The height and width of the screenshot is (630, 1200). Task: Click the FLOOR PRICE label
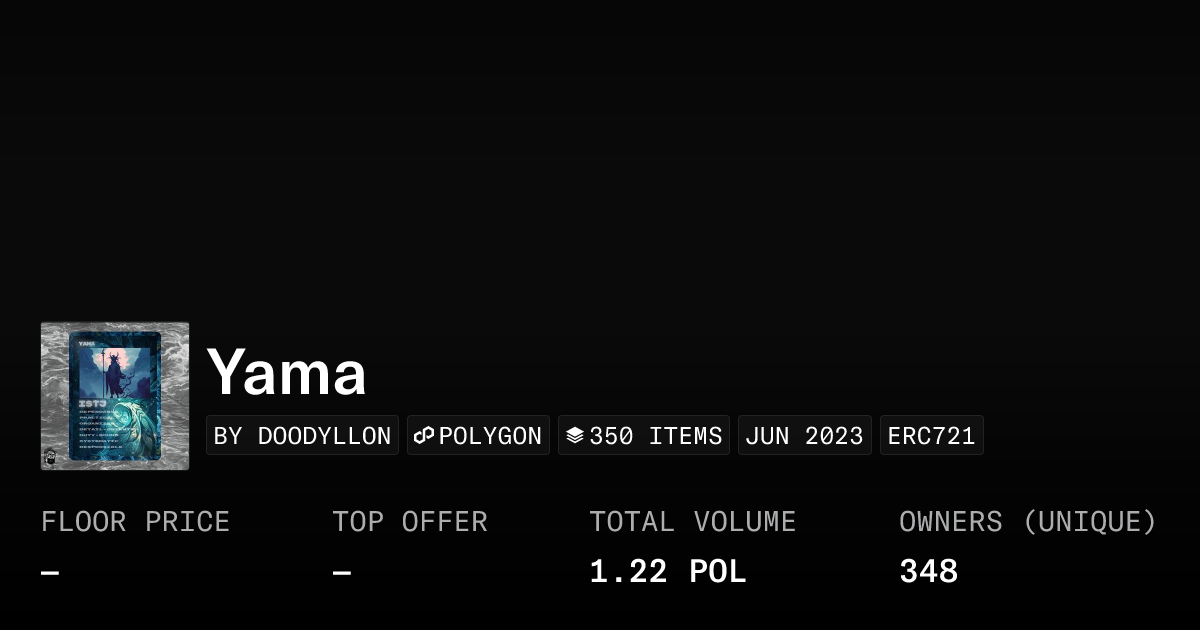135,522
